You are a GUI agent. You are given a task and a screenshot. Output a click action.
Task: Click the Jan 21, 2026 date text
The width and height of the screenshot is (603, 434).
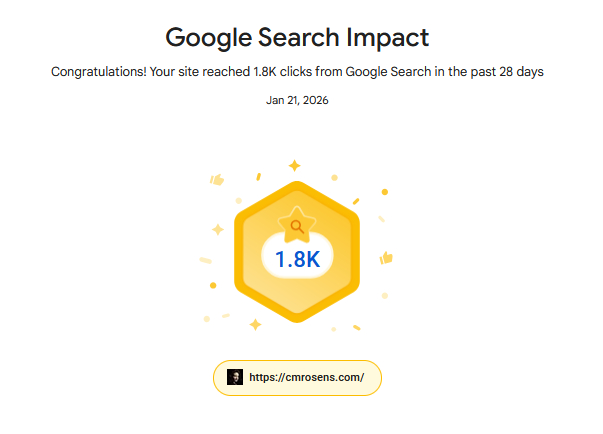tap(297, 101)
